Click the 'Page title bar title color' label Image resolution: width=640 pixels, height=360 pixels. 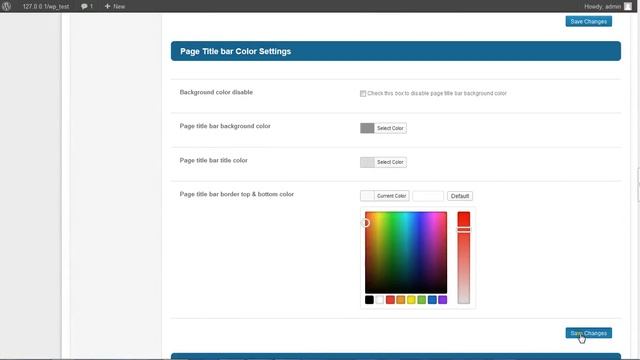click(x=213, y=160)
